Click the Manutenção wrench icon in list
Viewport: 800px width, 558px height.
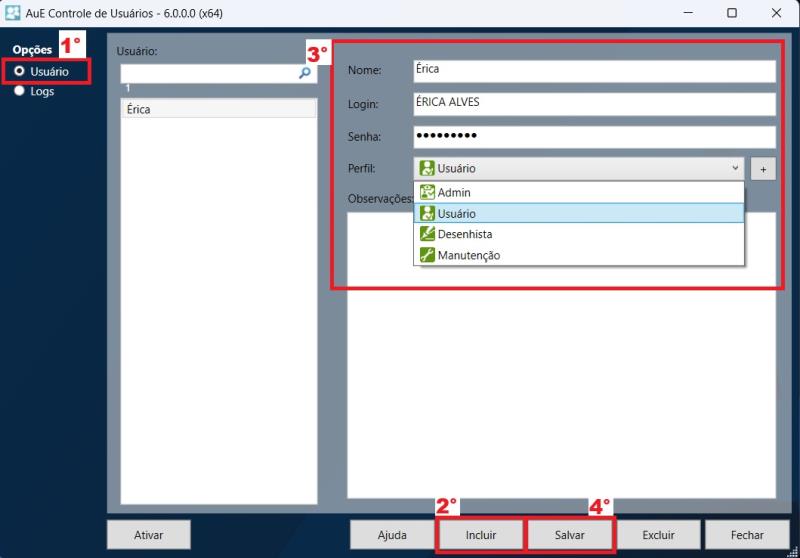427,255
